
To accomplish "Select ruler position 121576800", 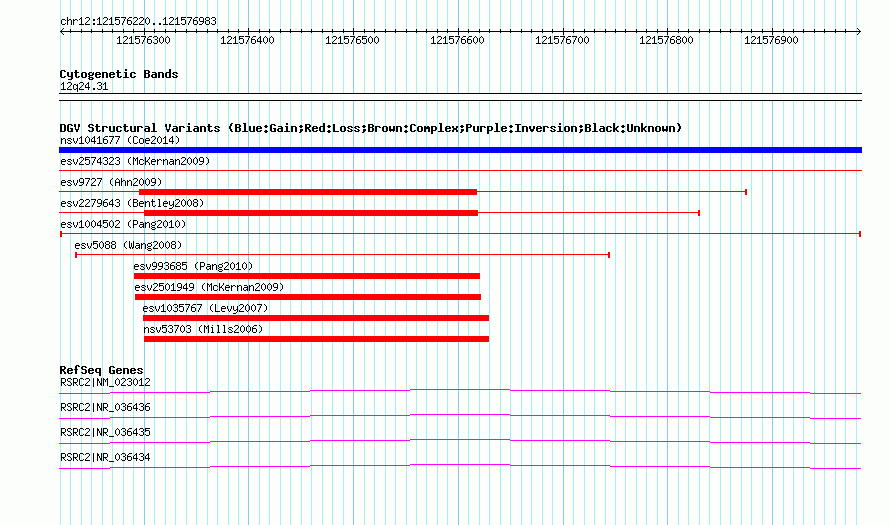I will coord(666,40).
